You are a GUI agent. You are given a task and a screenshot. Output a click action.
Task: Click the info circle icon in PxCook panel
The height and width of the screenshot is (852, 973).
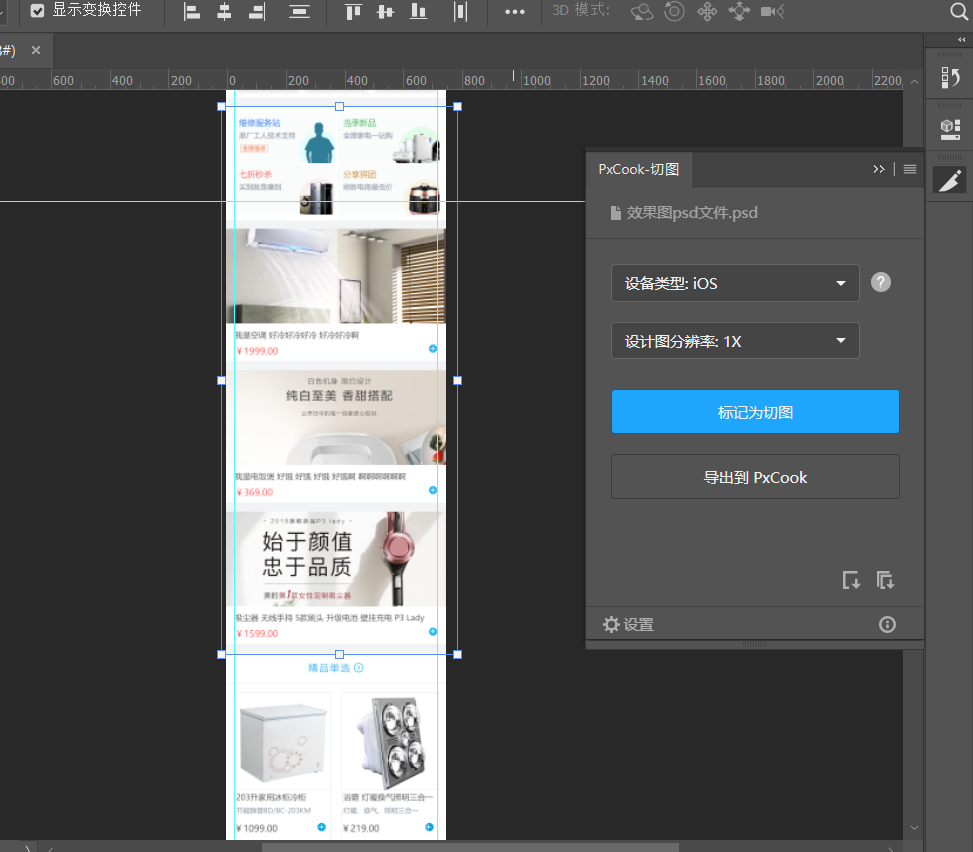(887, 624)
